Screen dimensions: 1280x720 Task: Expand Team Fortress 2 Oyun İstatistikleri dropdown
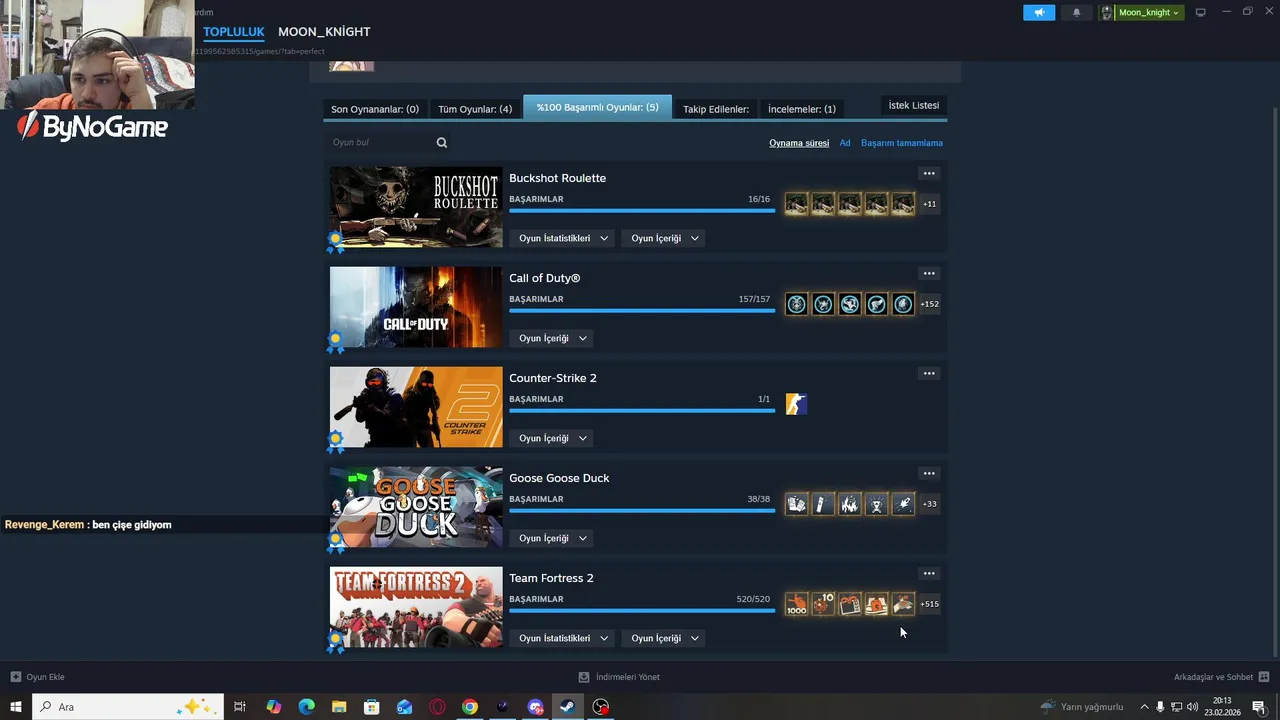coord(564,638)
